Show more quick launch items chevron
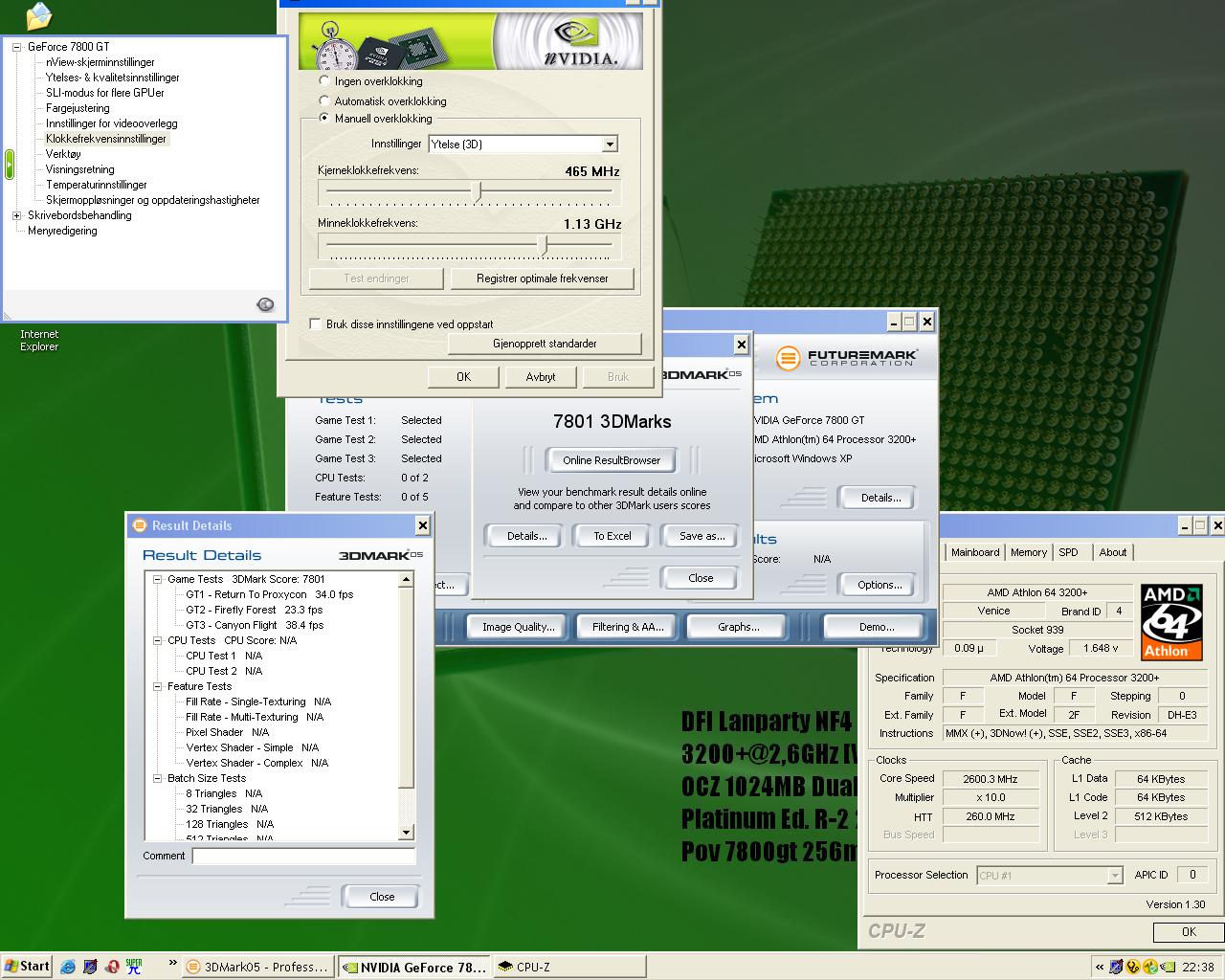This screenshot has width=1225, height=980. 172,963
